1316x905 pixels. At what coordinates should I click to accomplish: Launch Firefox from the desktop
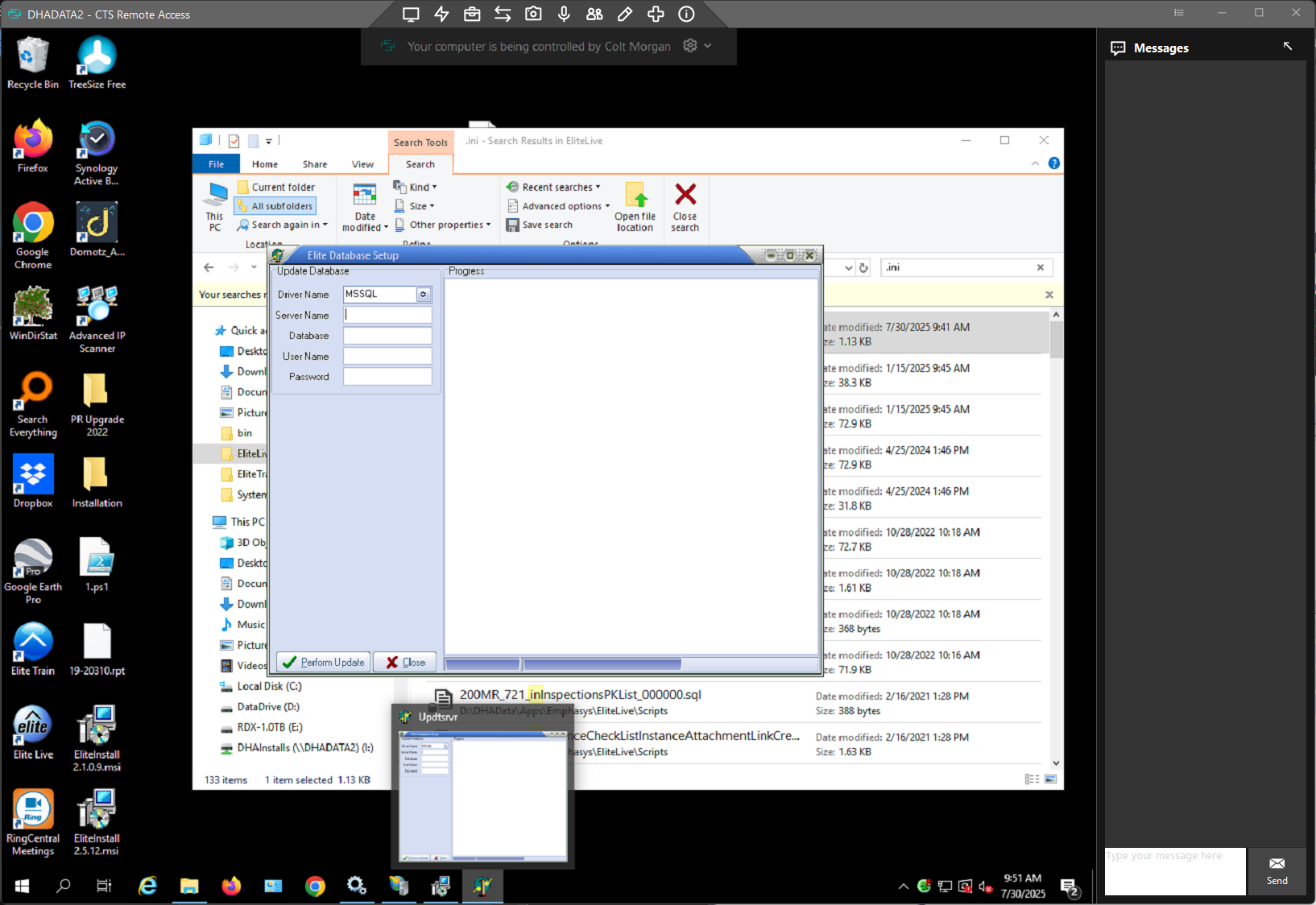[33, 147]
